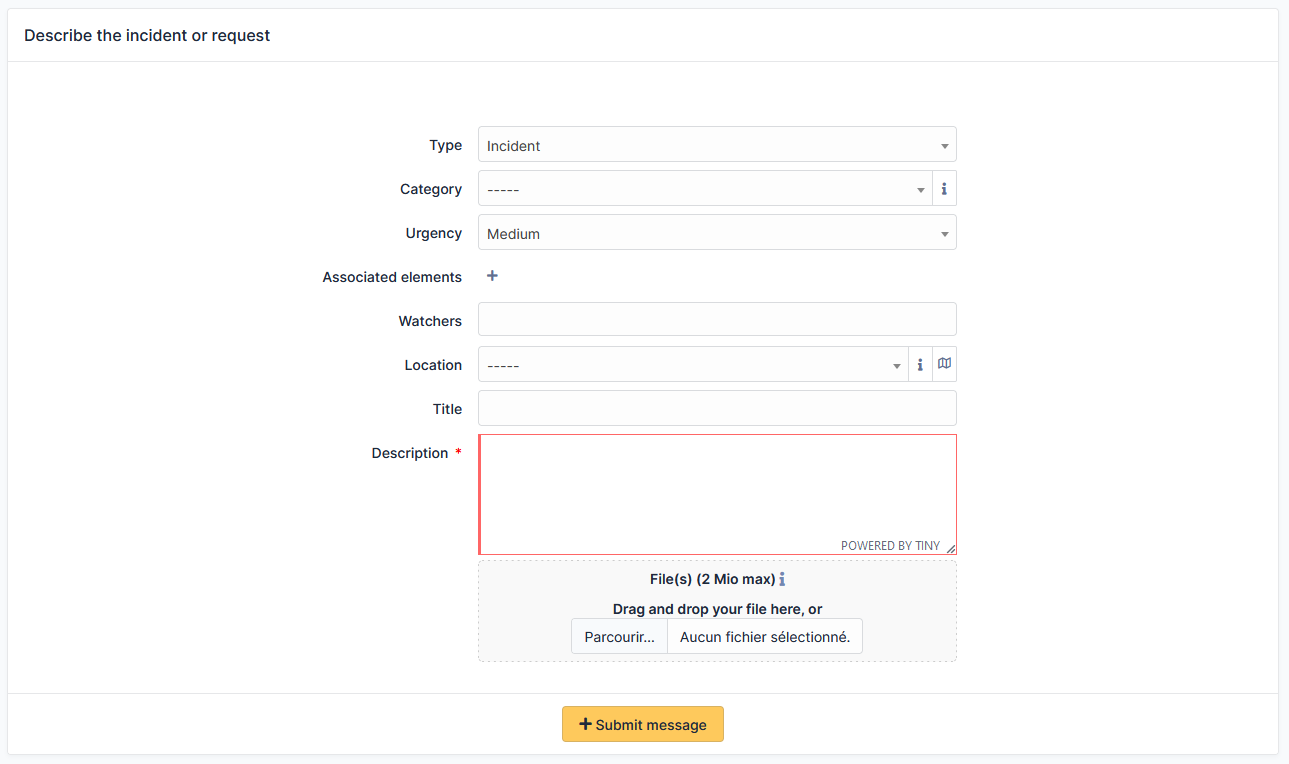Click inside the Watchers field
This screenshot has width=1289, height=764.
[717, 318]
